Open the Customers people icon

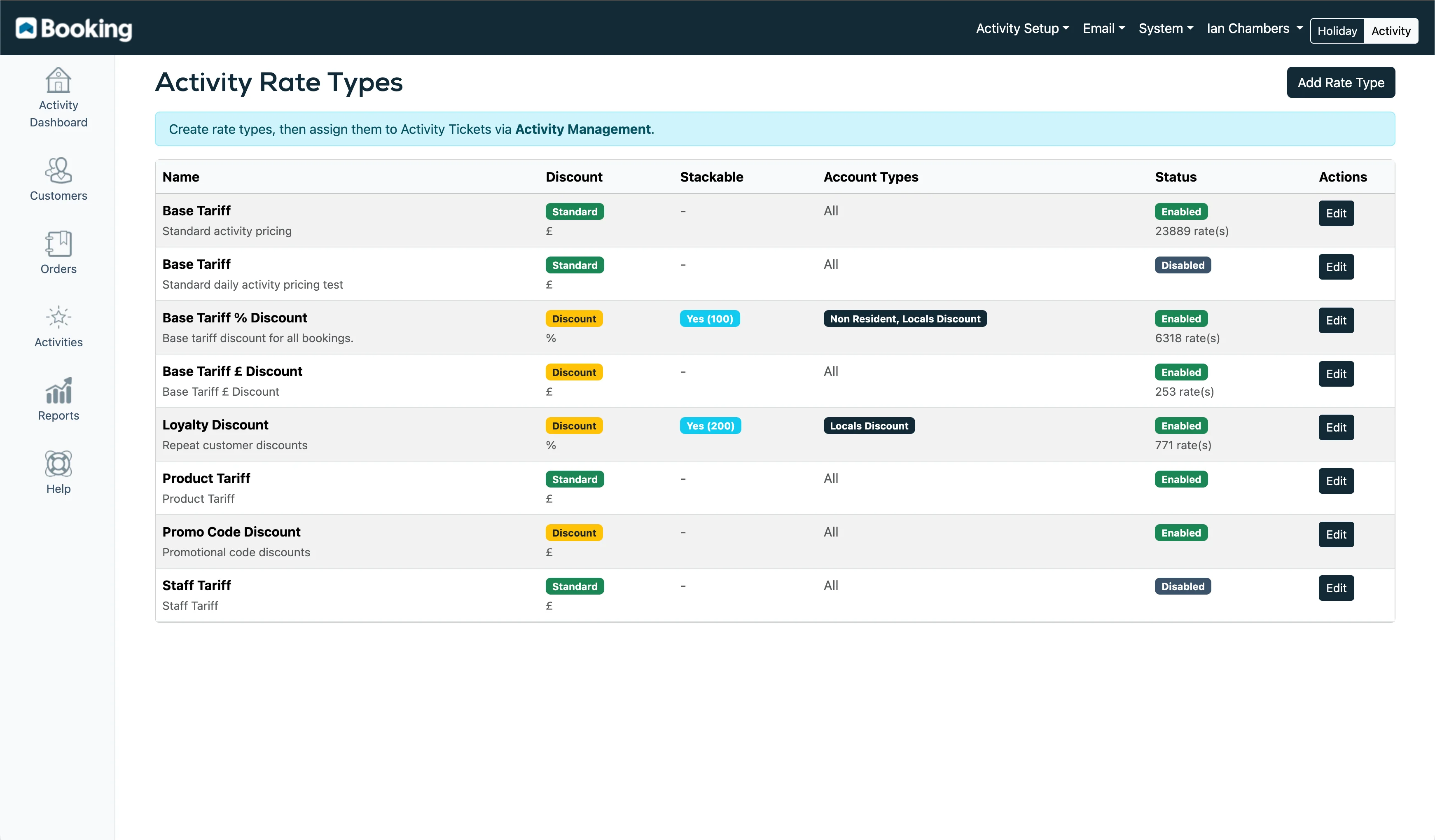58,170
